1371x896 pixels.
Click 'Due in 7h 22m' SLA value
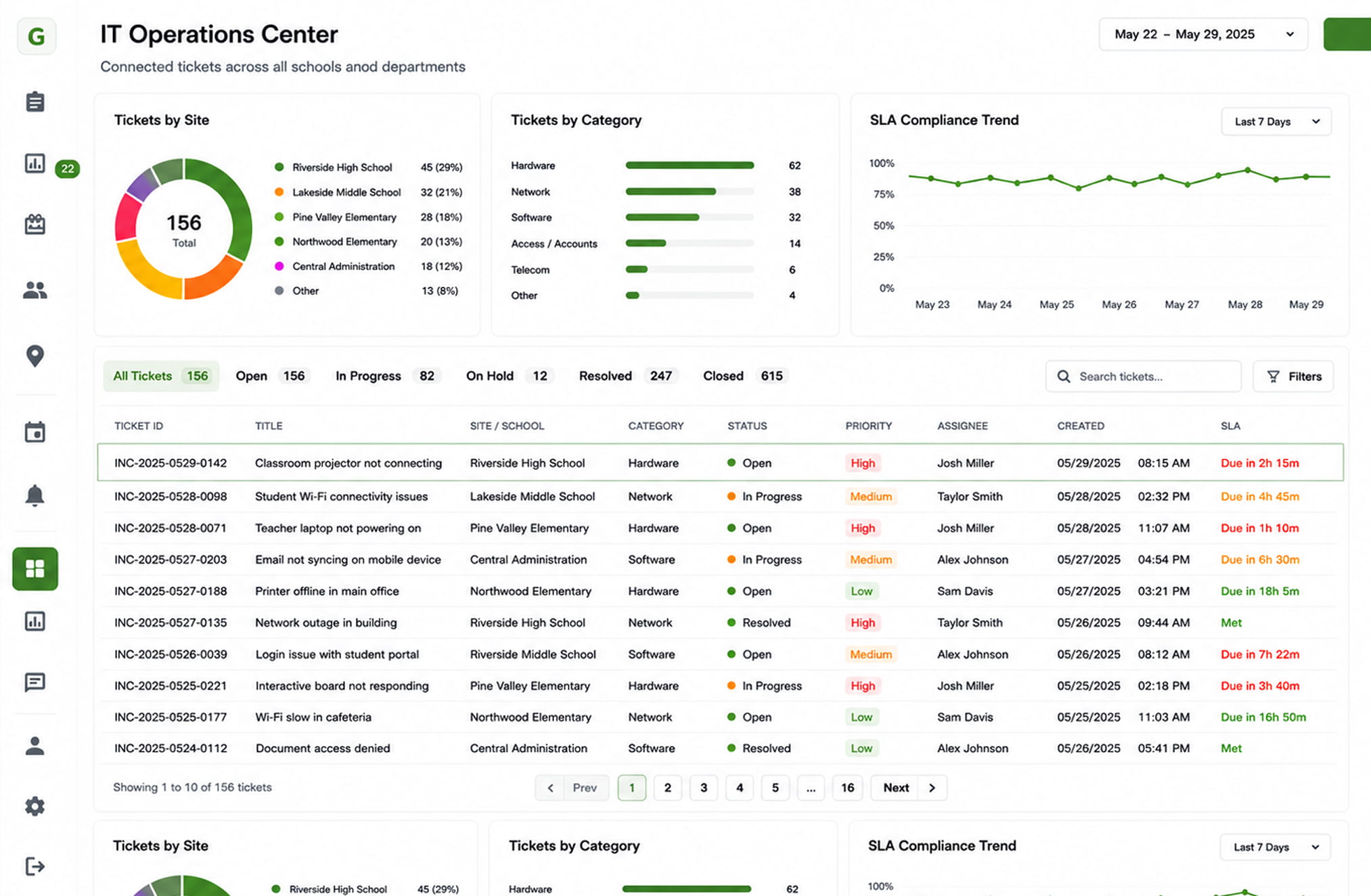1260,654
